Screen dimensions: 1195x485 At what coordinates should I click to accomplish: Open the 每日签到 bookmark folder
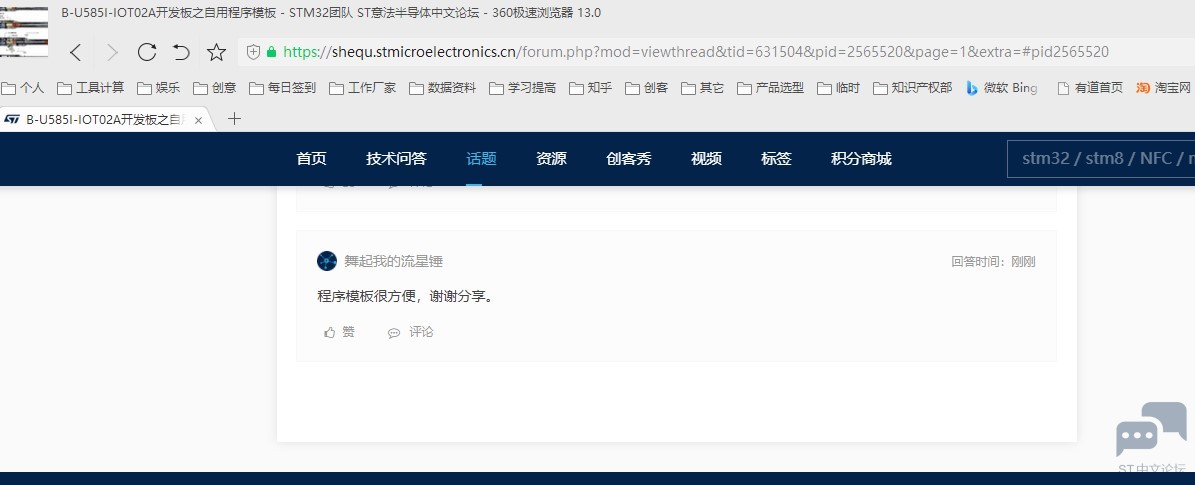pos(283,88)
